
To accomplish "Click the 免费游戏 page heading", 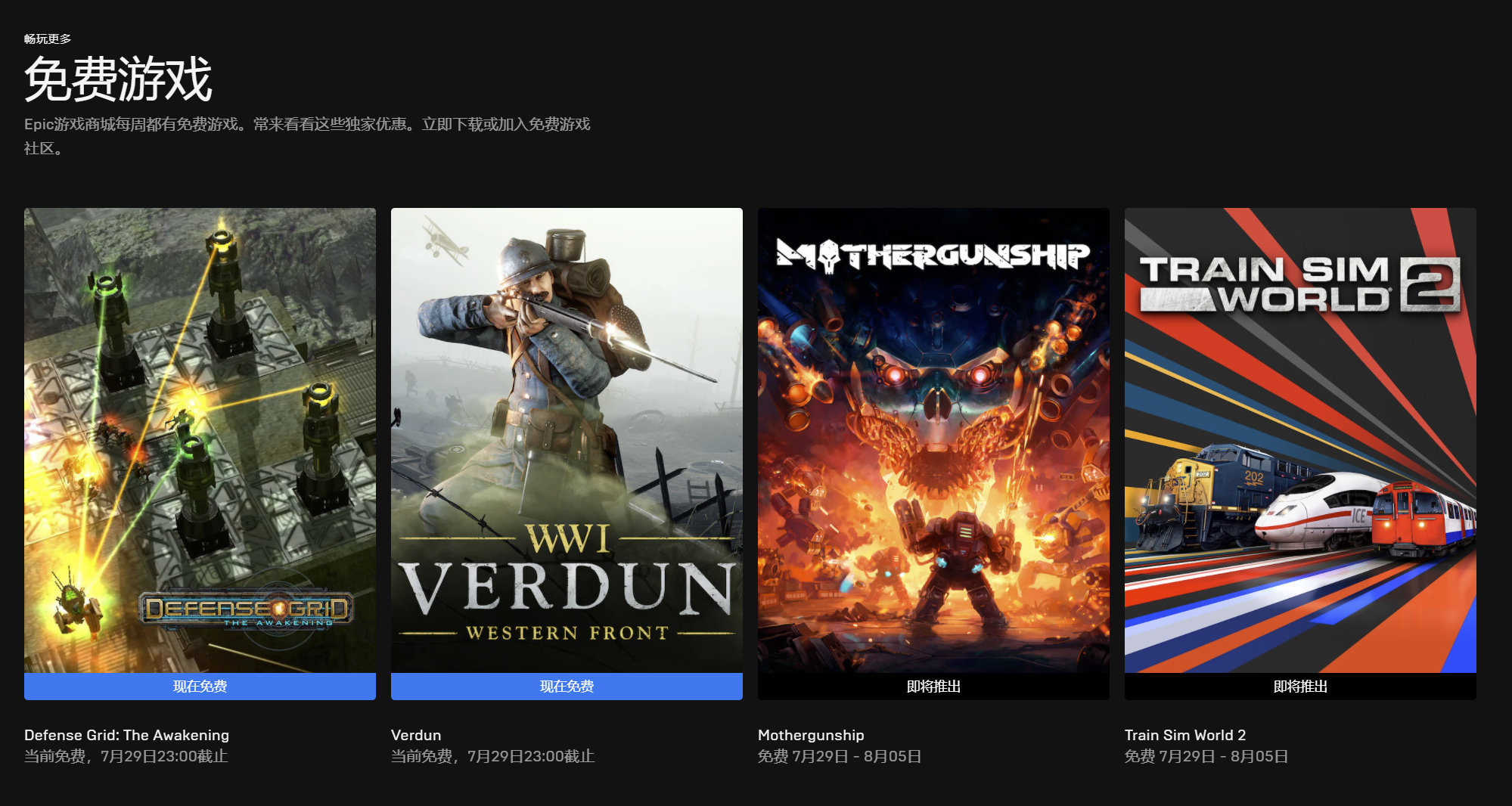I will (118, 79).
